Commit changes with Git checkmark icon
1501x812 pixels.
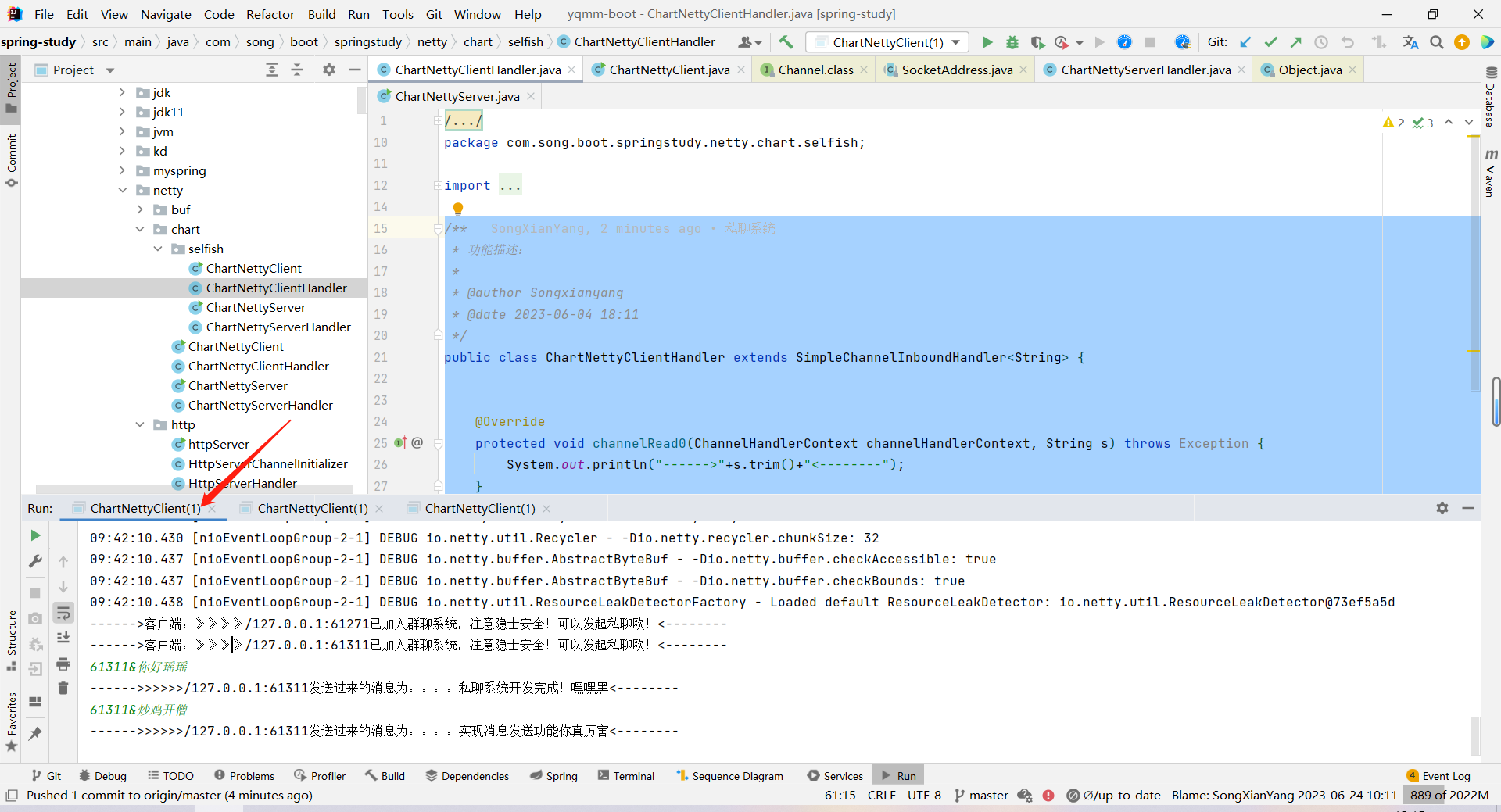tap(1270, 42)
